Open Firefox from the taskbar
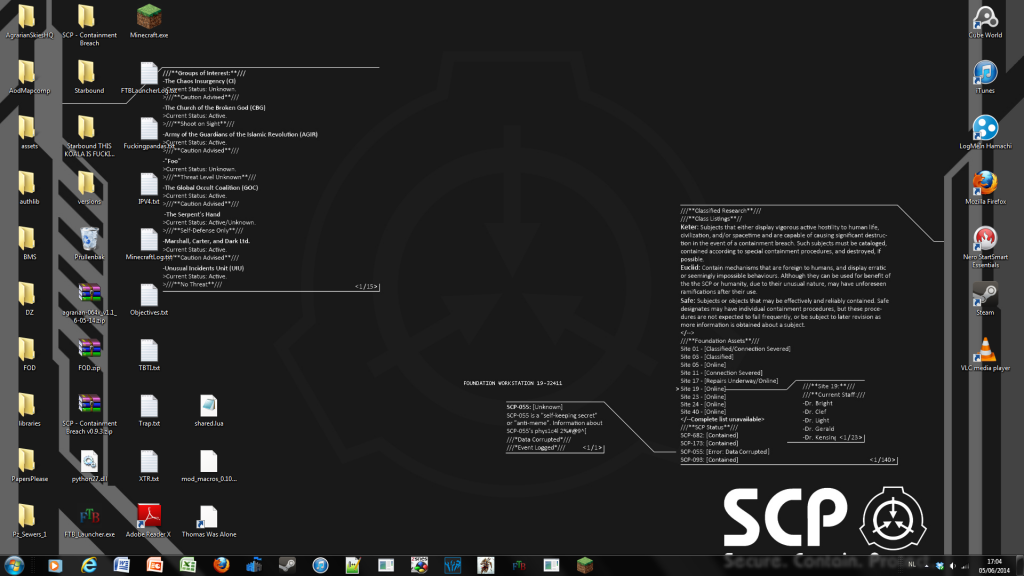The image size is (1024, 576). [221, 566]
